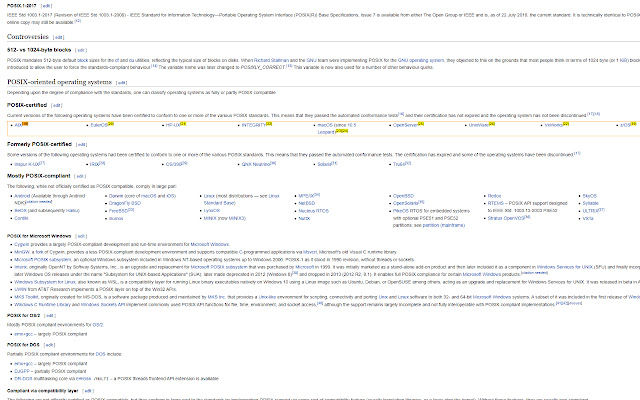Open the PikeOS link
Screen dimensions: 640x400
[x=400, y=211]
